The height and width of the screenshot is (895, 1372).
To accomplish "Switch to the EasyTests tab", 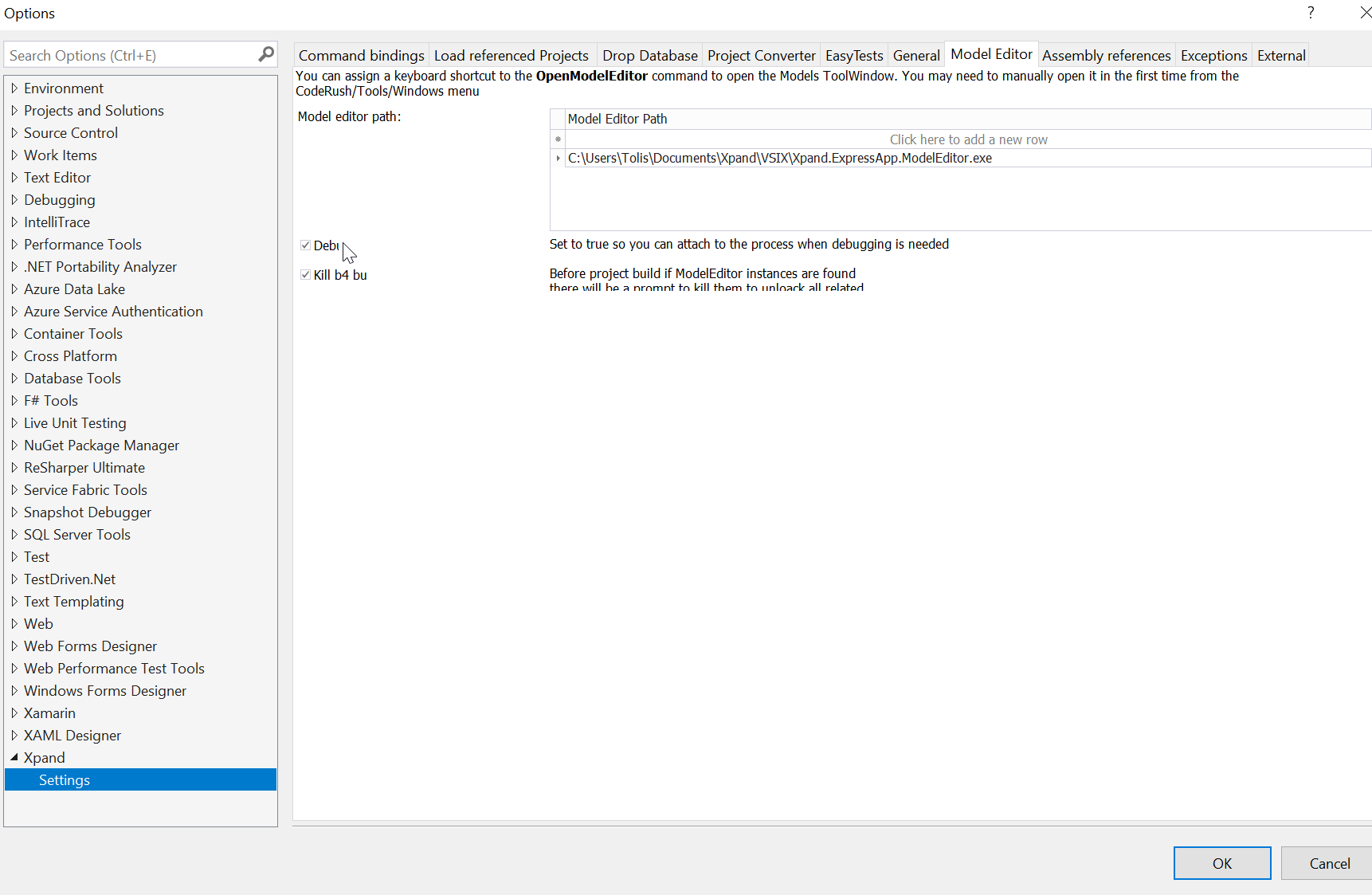I will point(853,54).
